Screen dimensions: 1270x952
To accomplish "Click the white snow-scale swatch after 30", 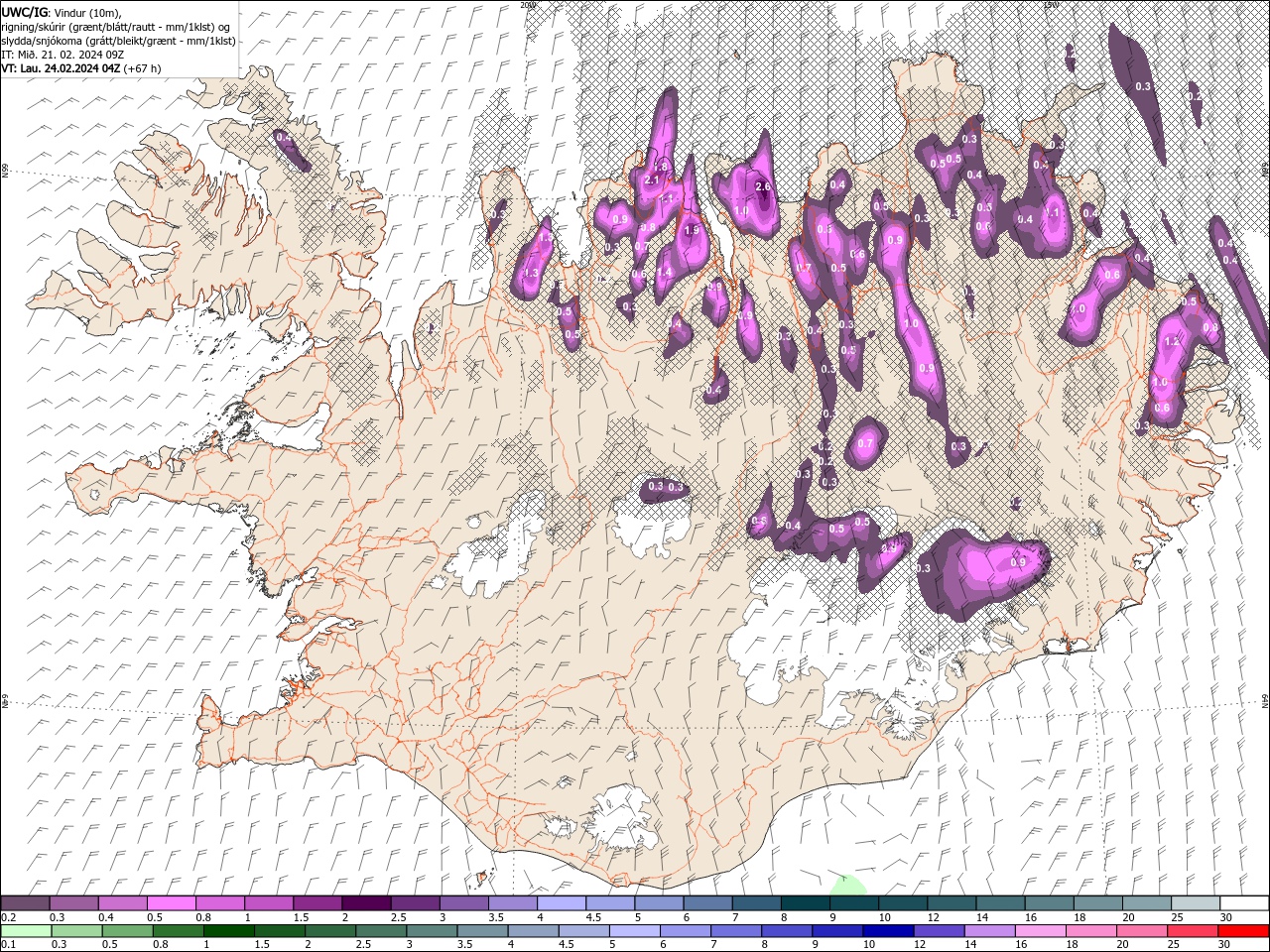I will point(1245,903).
